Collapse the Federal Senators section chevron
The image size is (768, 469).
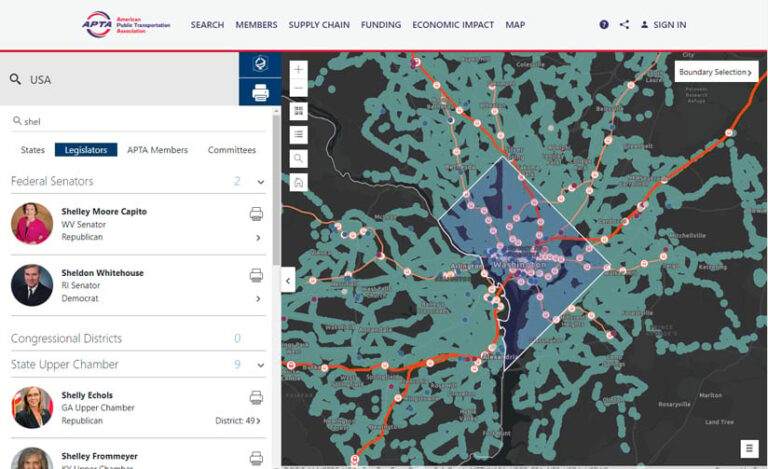coord(261,182)
